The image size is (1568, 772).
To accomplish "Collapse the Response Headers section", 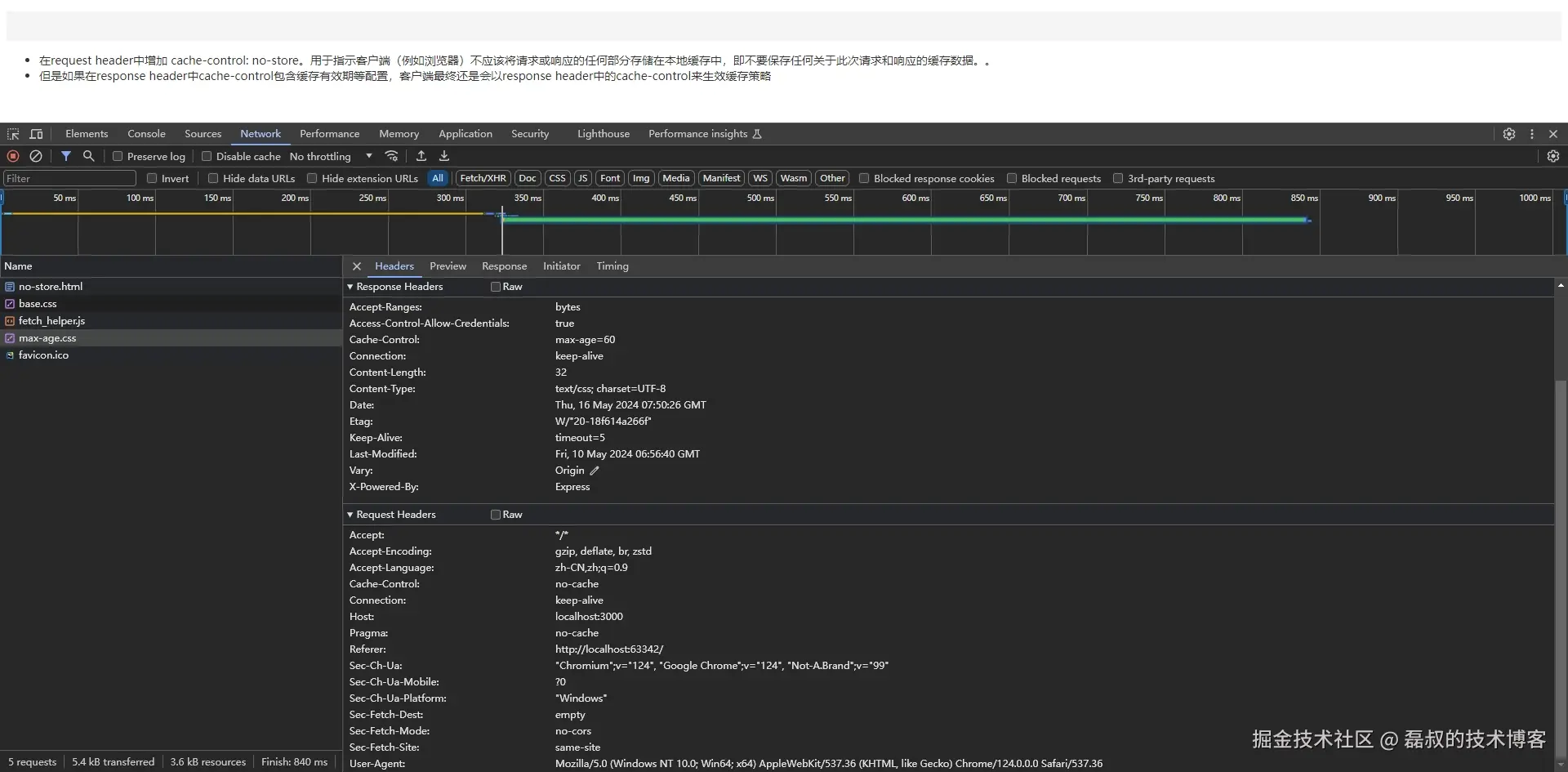I will coord(350,287).
